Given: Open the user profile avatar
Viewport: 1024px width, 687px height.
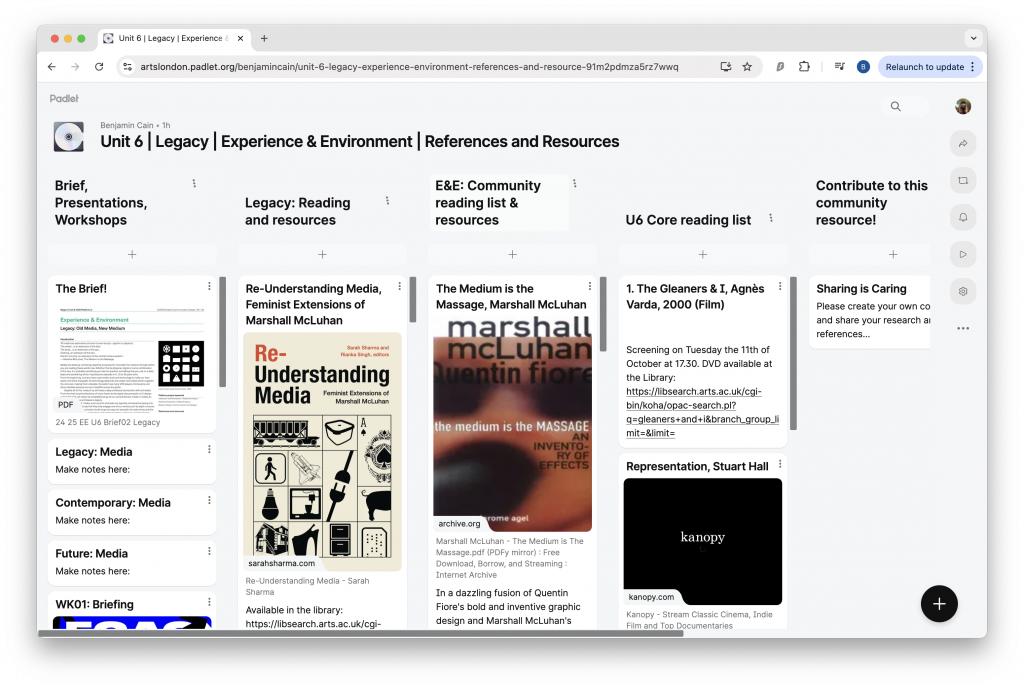Looking at the screenshot, I should coord(963,106).
